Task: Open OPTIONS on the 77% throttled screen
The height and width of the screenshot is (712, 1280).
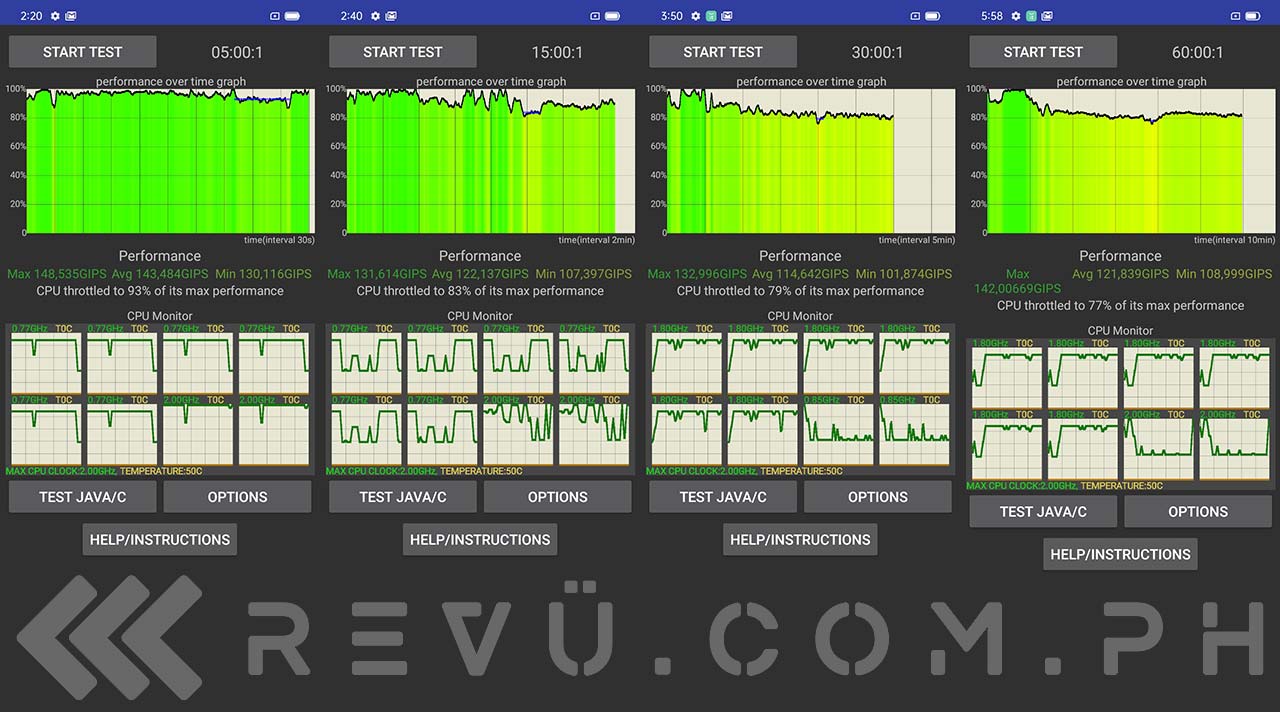Action: click(x=1198, y=511)
